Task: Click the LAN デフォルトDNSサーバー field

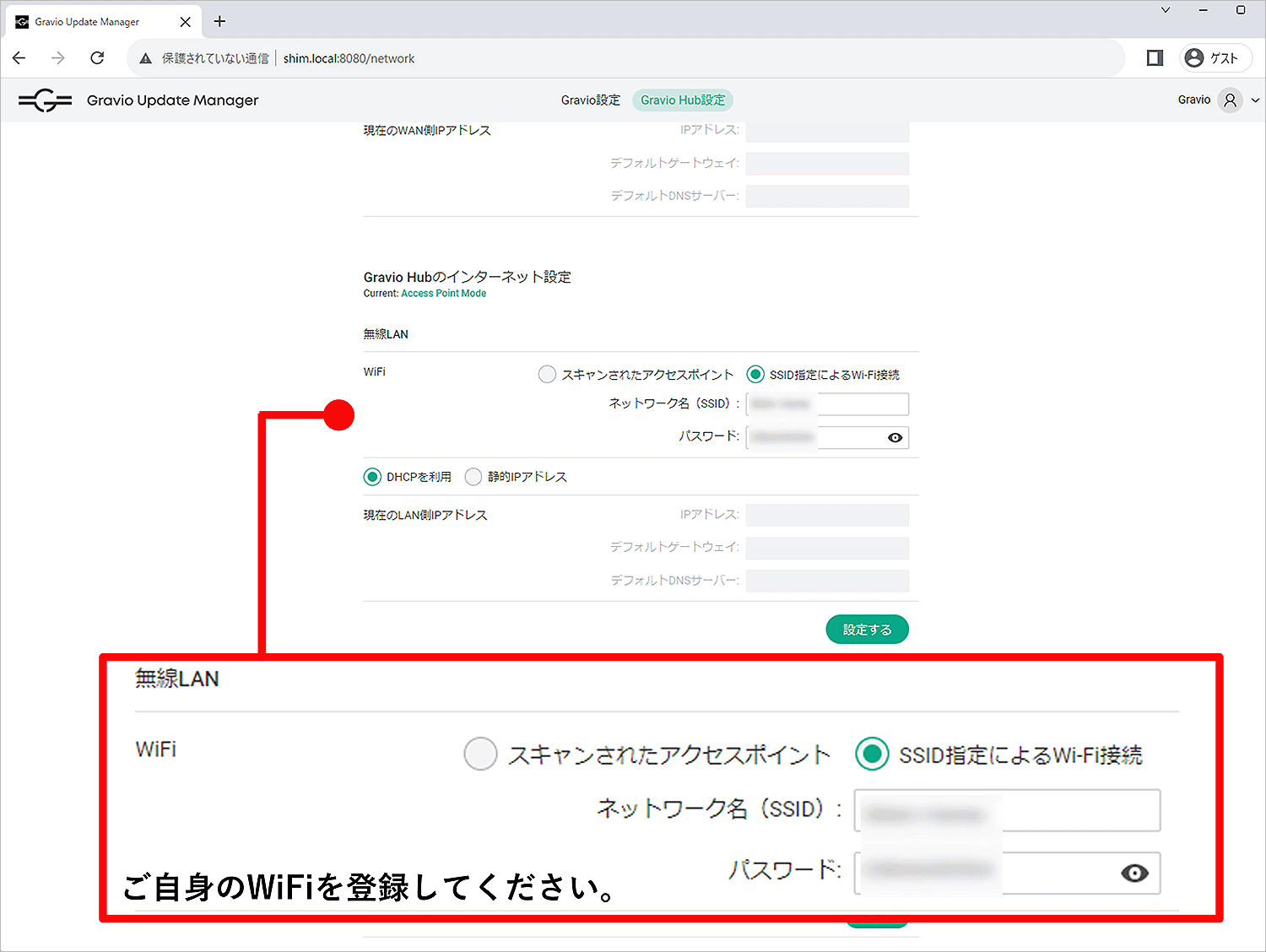Action: click(827, 581)
